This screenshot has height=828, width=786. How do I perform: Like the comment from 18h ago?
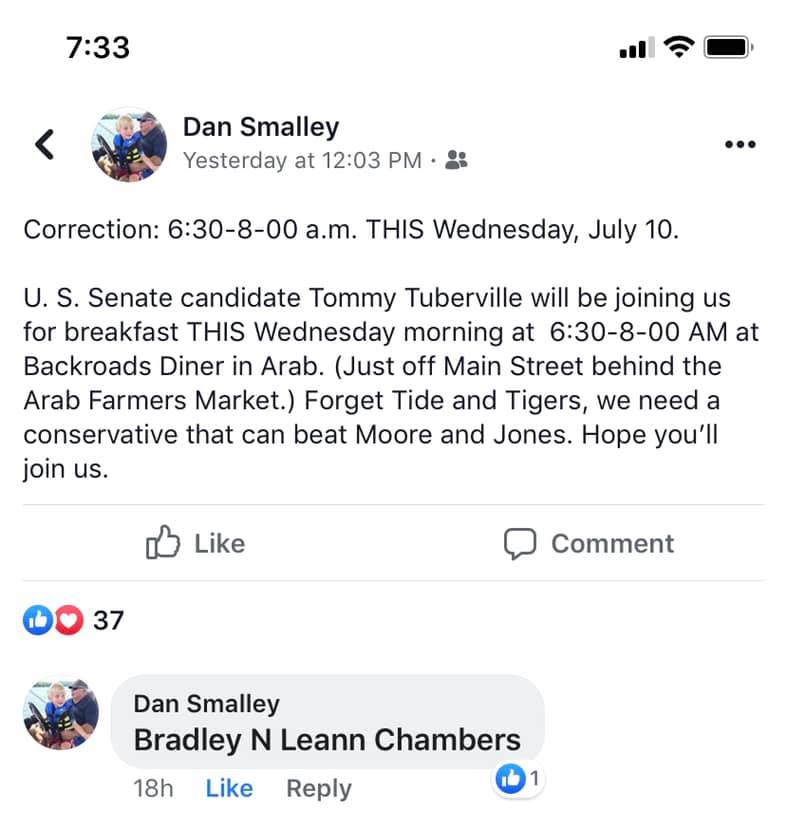pyautogui.click(x=229, y=788)
